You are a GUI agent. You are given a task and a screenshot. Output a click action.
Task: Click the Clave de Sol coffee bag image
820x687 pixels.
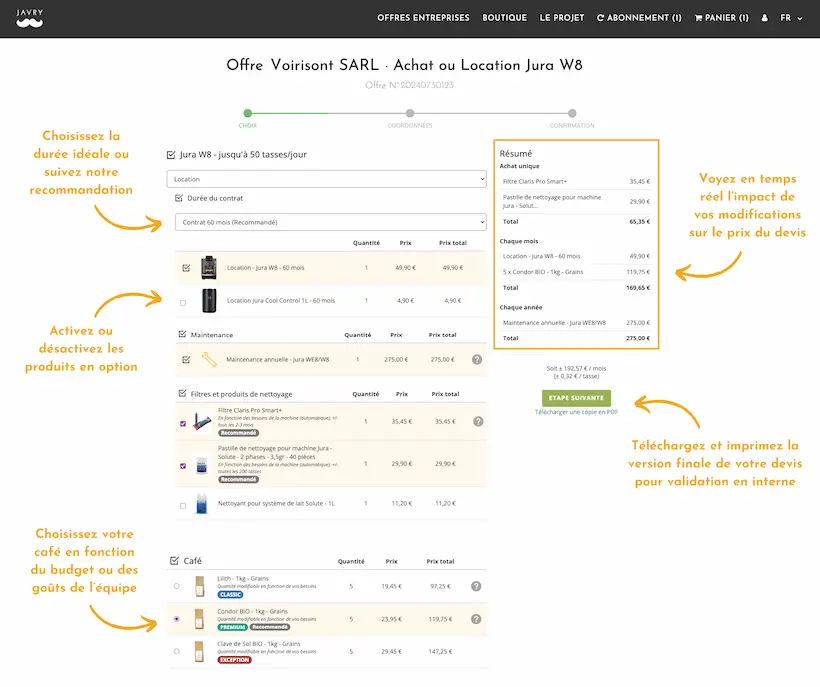pyautogui.click(x=199, y=651)
